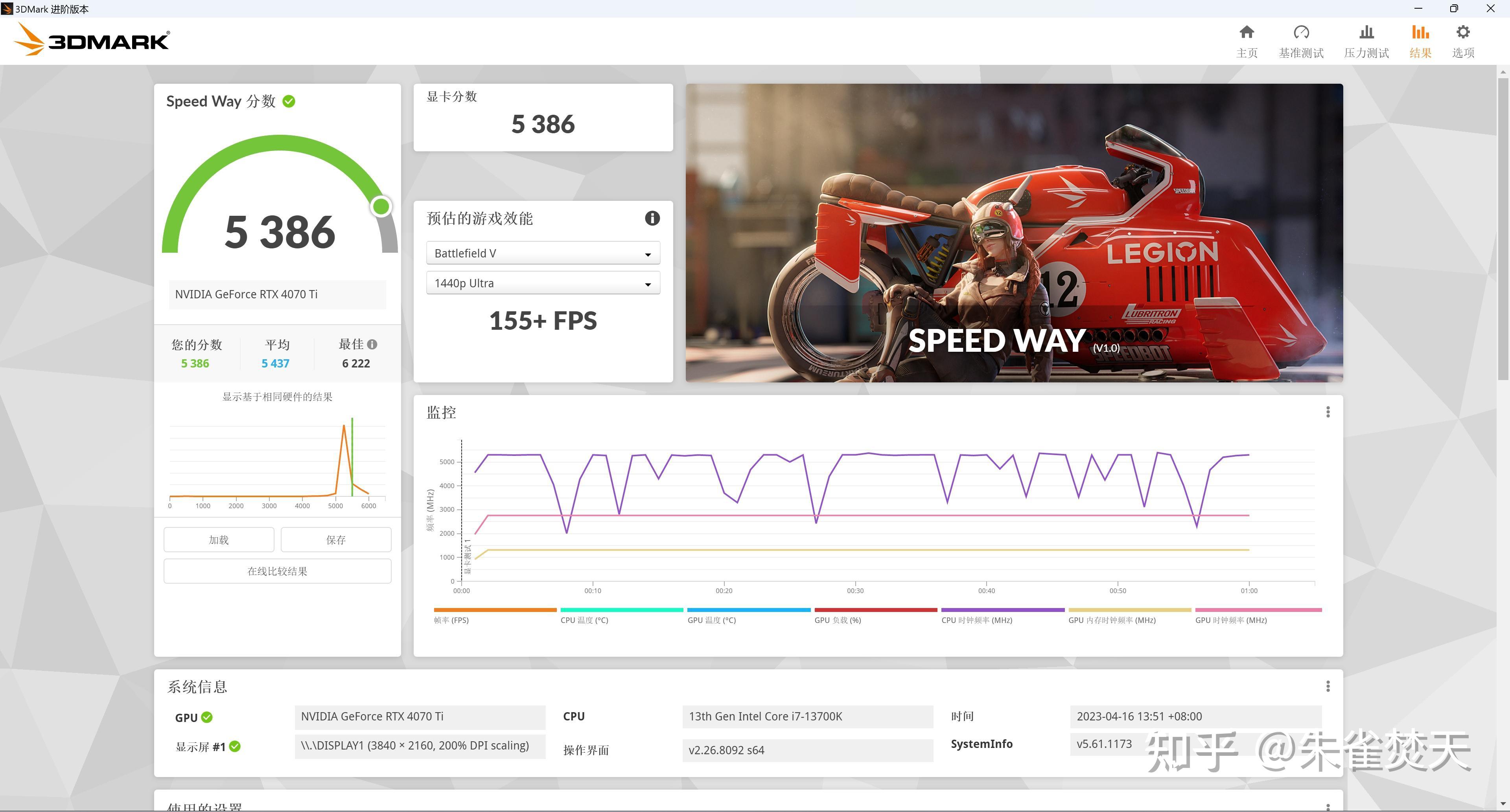The image size is (1510, 812).
Task: Toggle the GPU 时钟频率 pink legend
Action: click(x=1258, y=615)
